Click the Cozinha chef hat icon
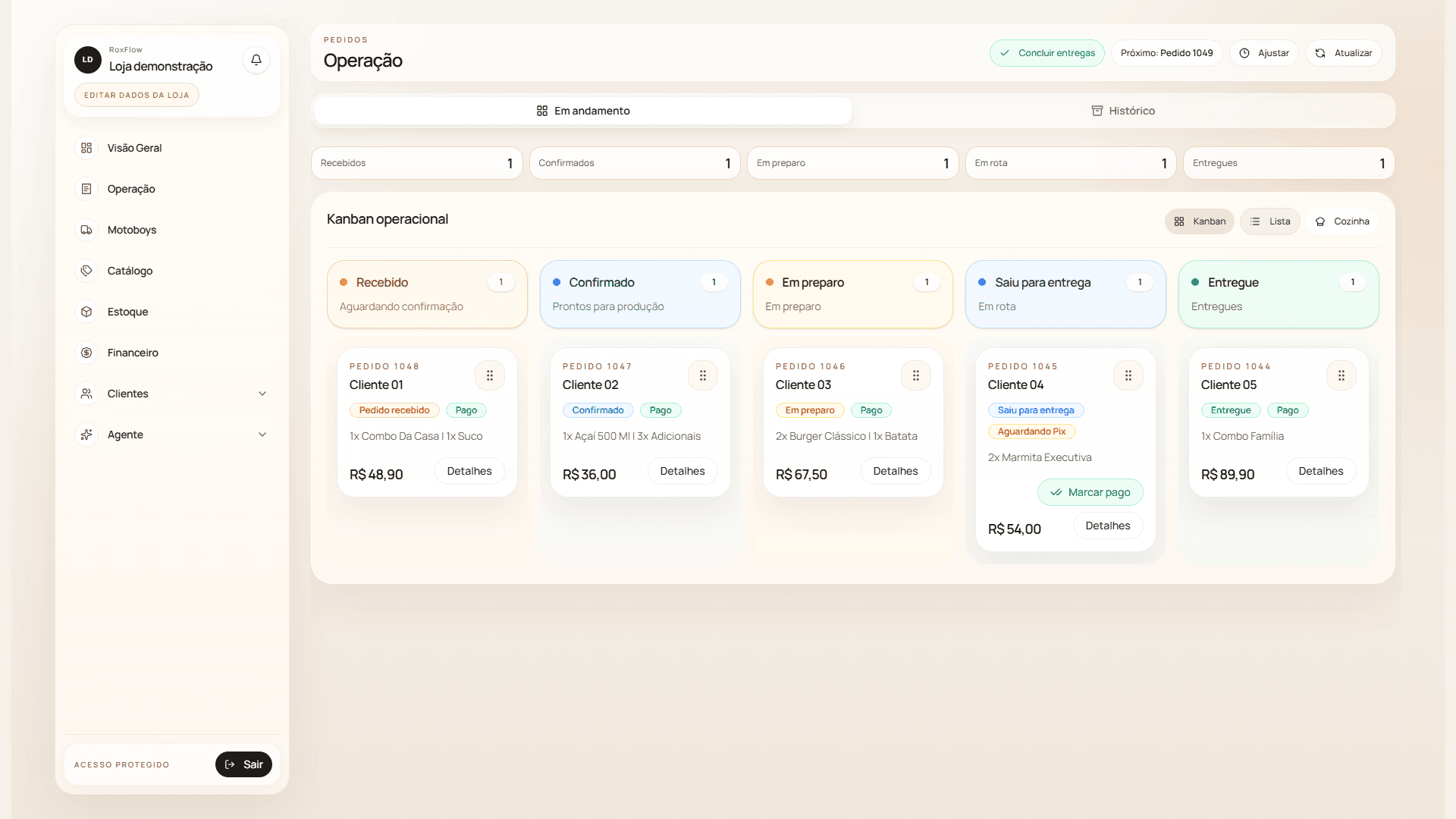Screen dimensions: 1456x819 tap(1320, 221)
